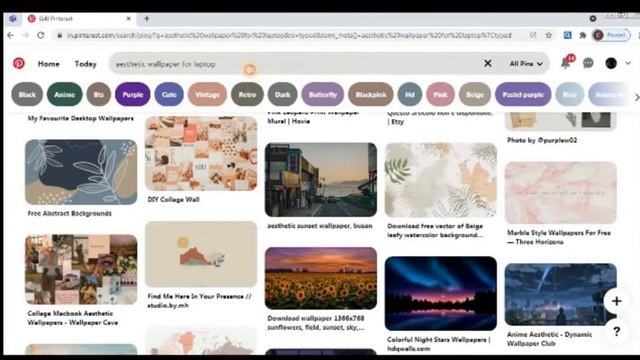This screenshot has width=640, height=360.
Task: Go to Home in Pinterest header
Action: click(x=49, y=64)
